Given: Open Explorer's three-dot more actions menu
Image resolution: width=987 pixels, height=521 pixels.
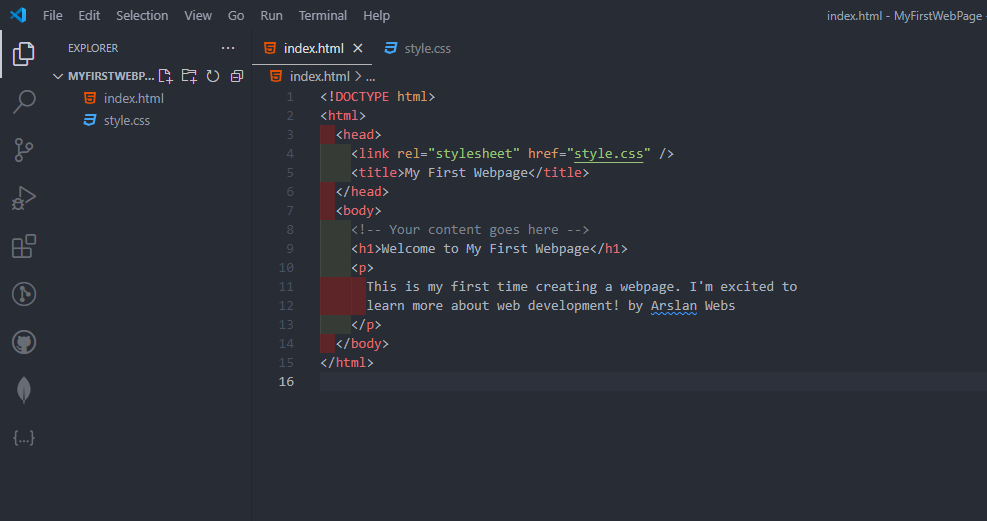Looking at the screenshot, I should [x=228, y=48].
